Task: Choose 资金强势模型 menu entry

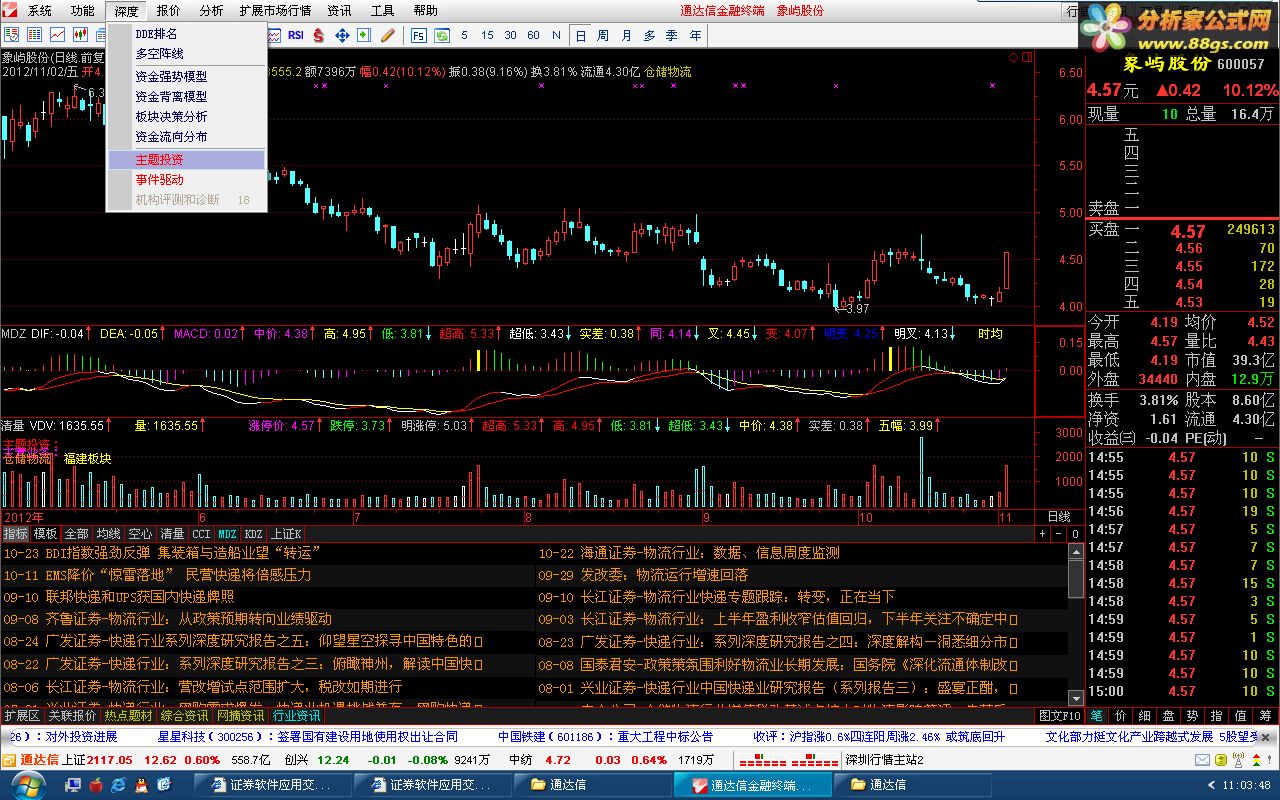Action: 186,77
